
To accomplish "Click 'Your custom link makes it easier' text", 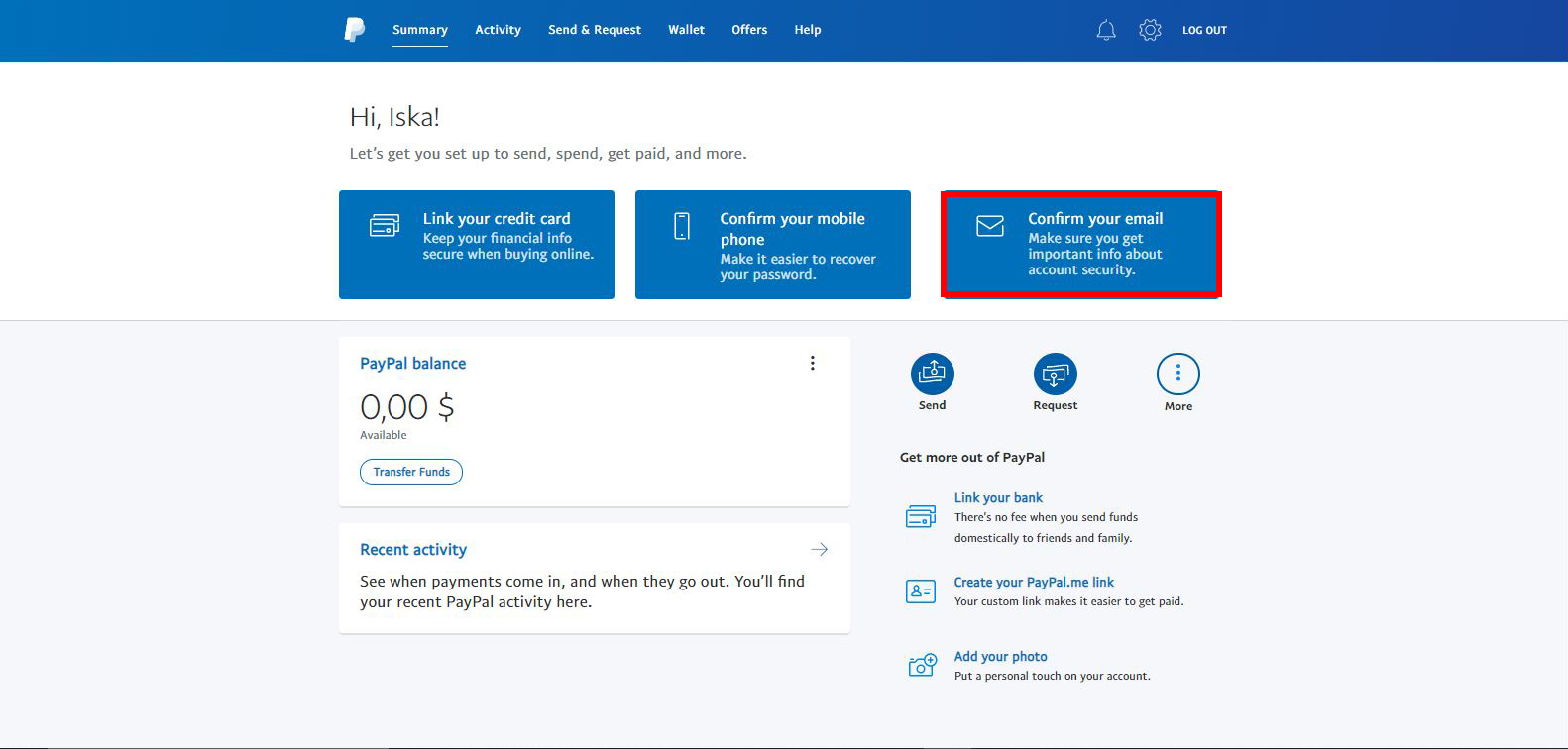I will (1069, 601).
